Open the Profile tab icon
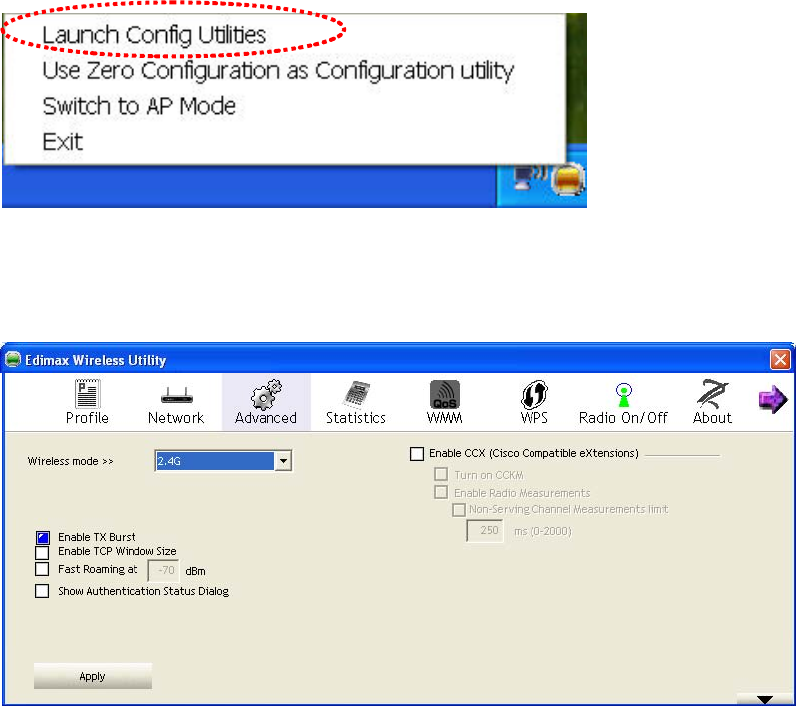The image size is (796, 706). tap(87, 394)
